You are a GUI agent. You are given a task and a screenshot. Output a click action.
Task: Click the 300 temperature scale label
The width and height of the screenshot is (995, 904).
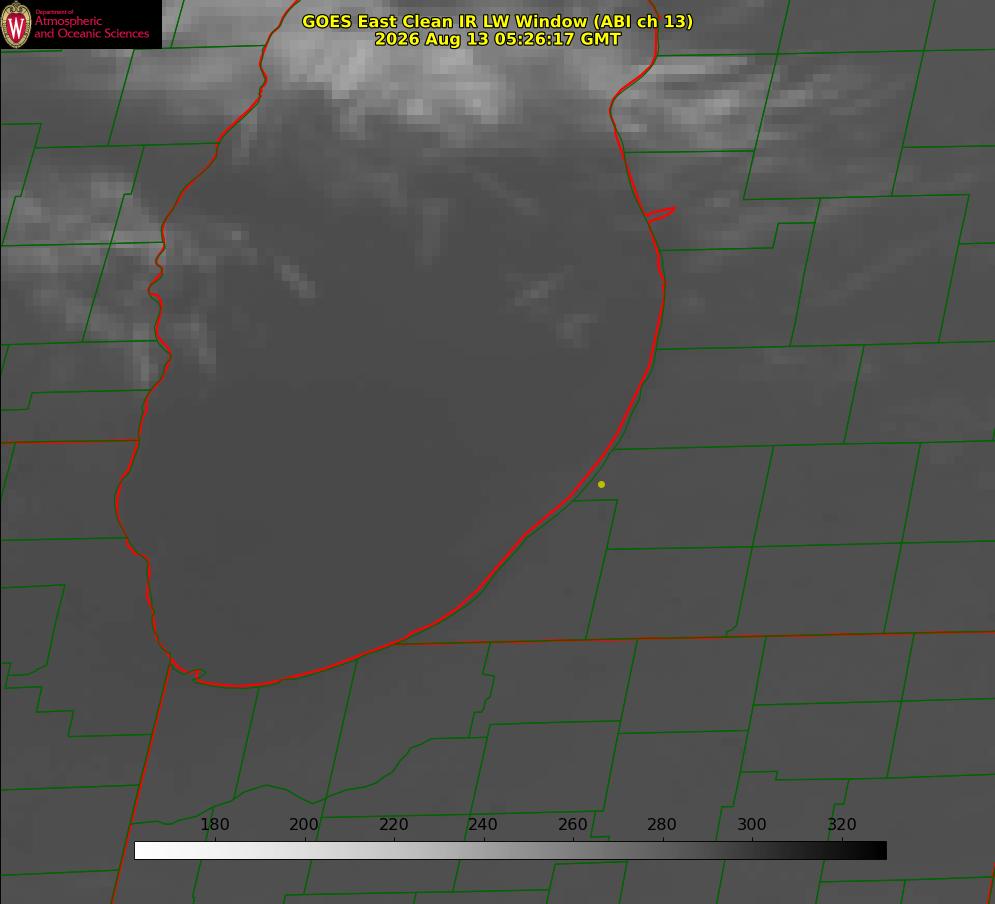click(752, 825)
